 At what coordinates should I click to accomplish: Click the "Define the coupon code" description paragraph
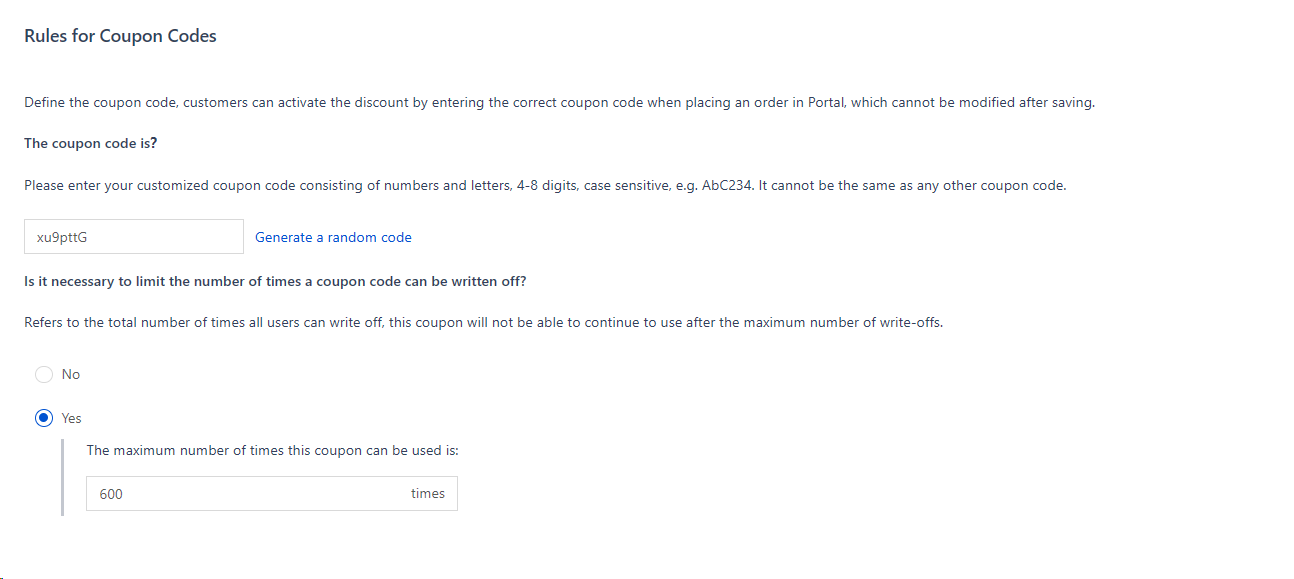pyautogui.click(x=559, y=102)
